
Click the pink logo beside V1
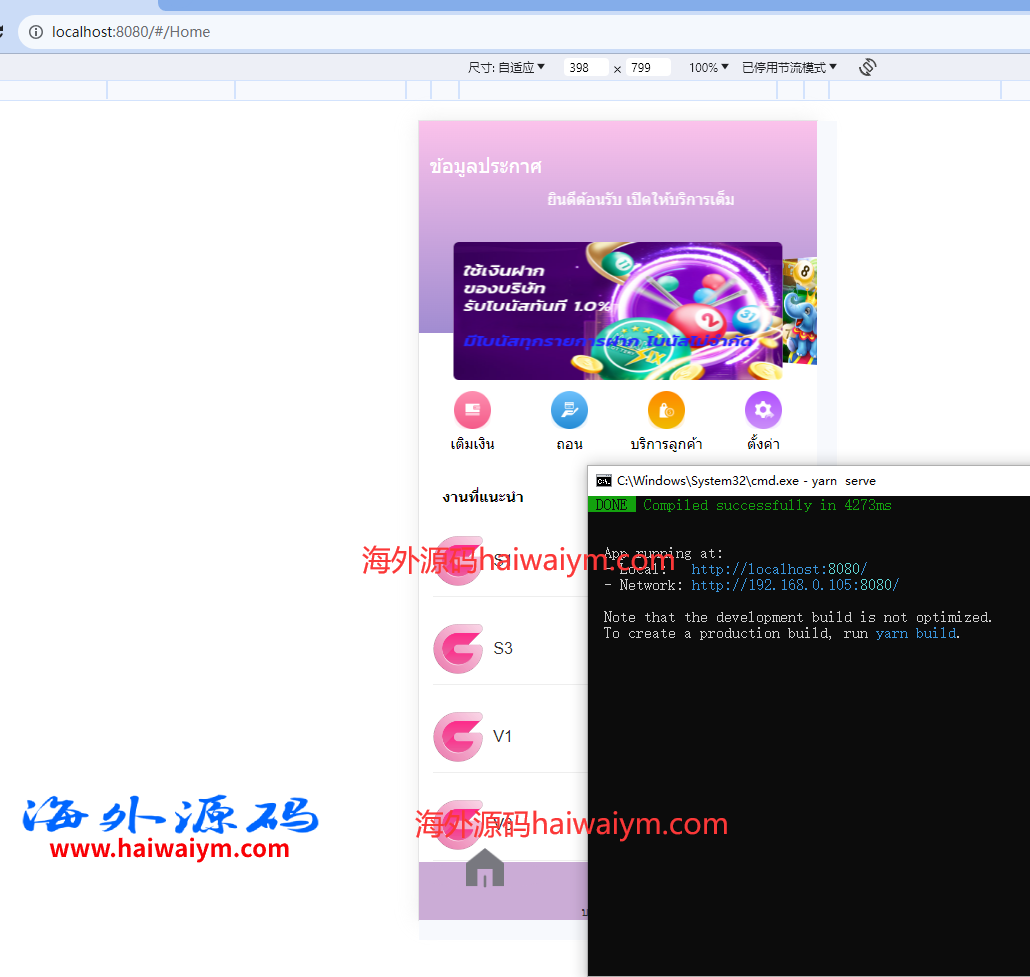click(x=458, y=737)
